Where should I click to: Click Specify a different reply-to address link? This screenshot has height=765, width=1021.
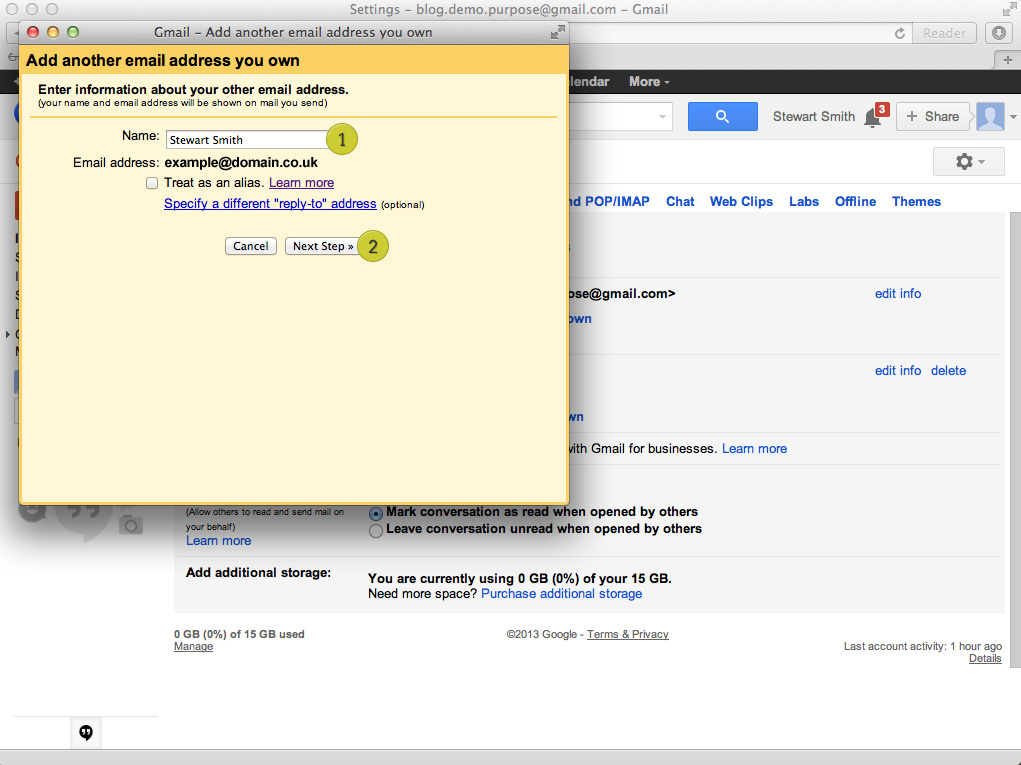(x=270, y=204)
